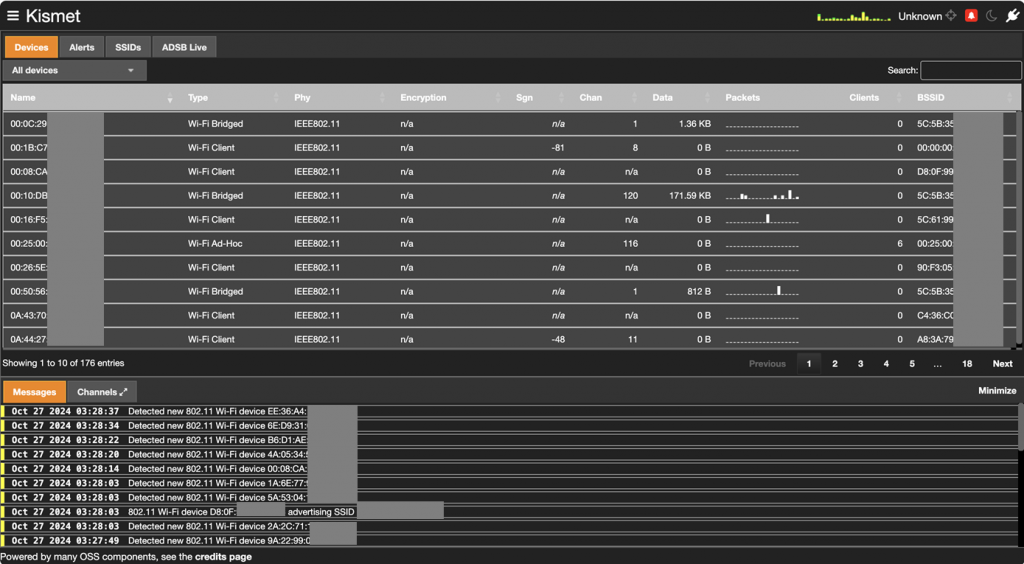Image resolution: width=1024 pixels, height=564 pixels.
Task: Select the device row starting 00:26:5E
Action: [509, 268]
